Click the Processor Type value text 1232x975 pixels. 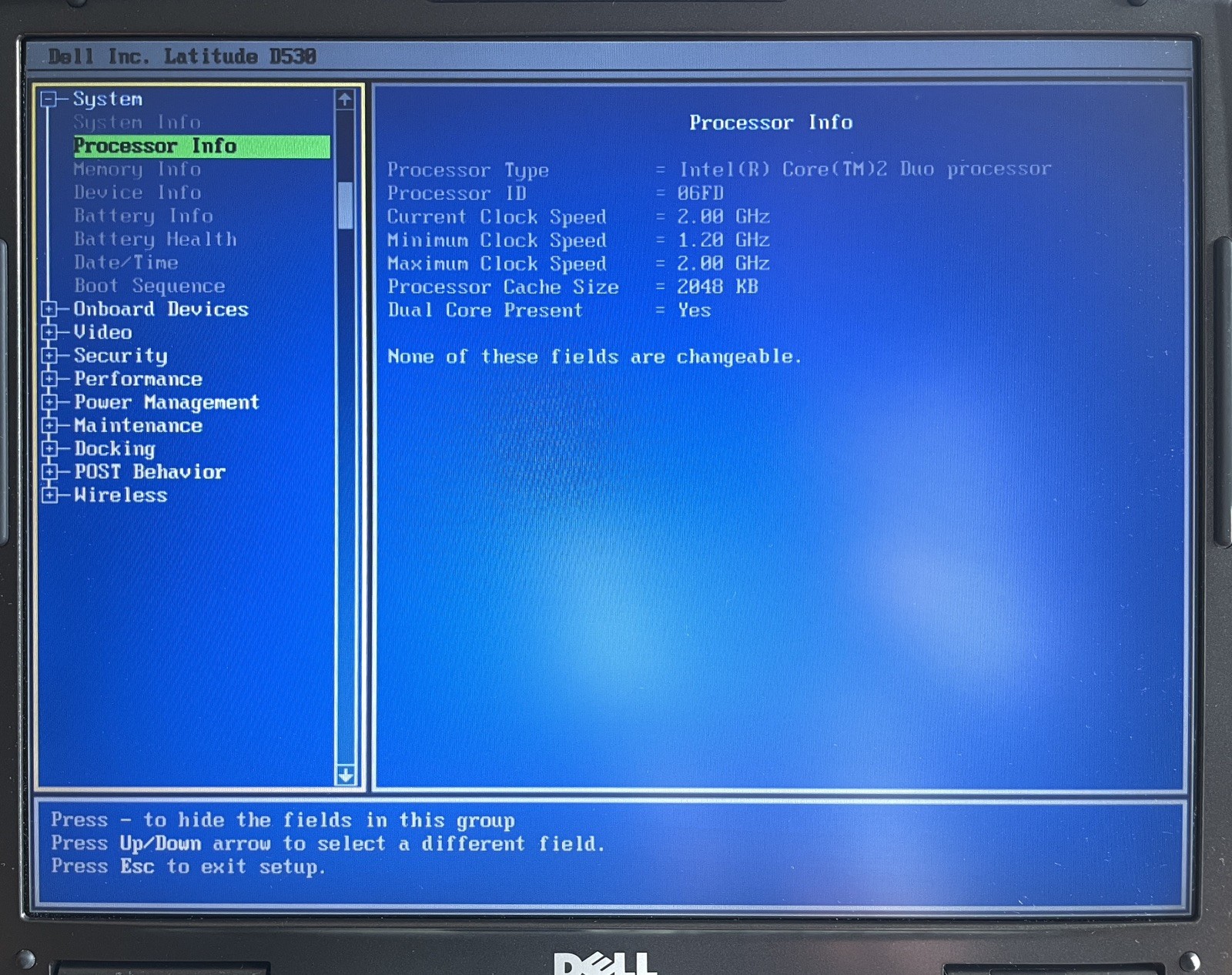865,169
